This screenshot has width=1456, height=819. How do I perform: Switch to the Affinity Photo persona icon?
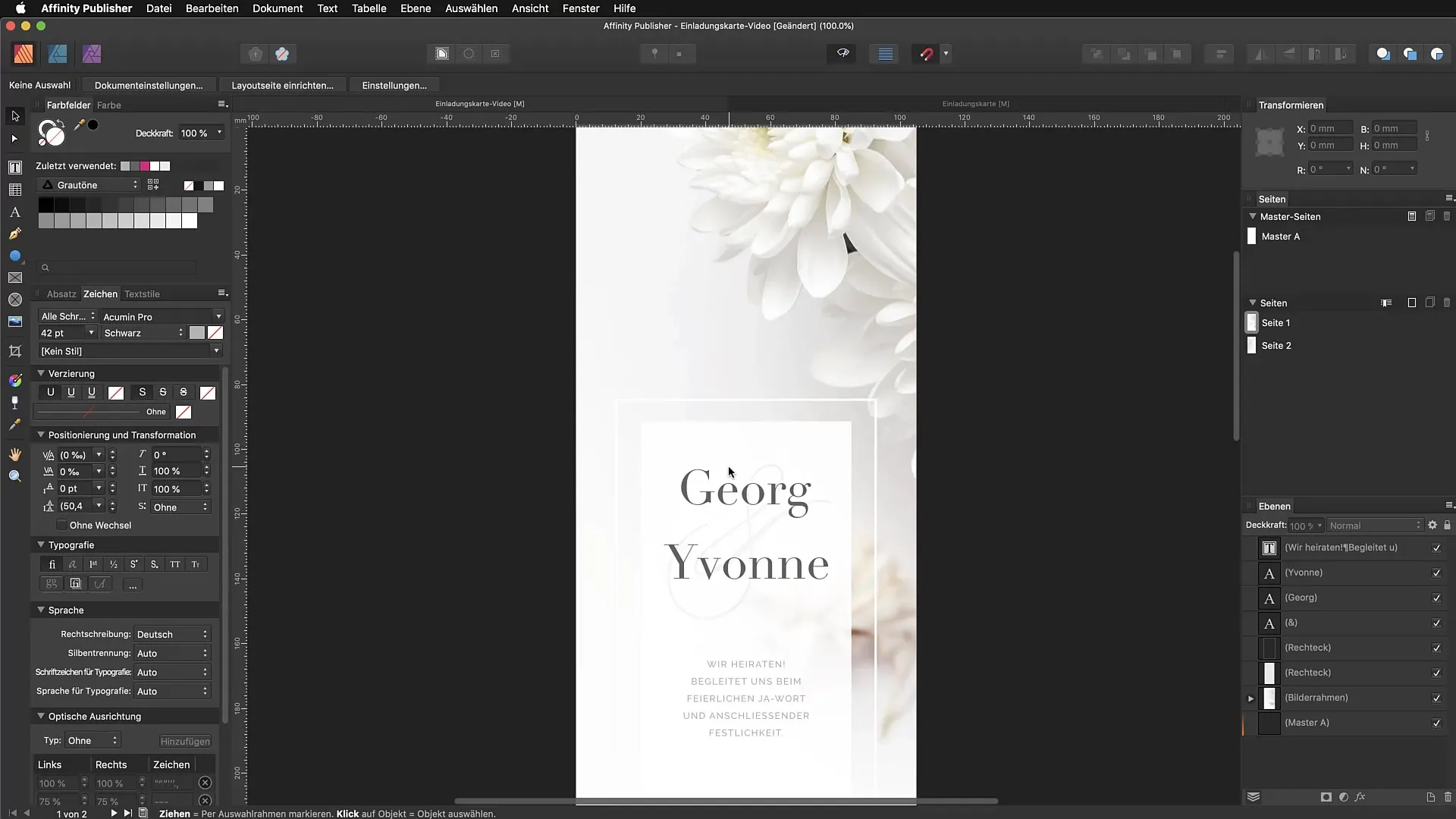(92, 54)
